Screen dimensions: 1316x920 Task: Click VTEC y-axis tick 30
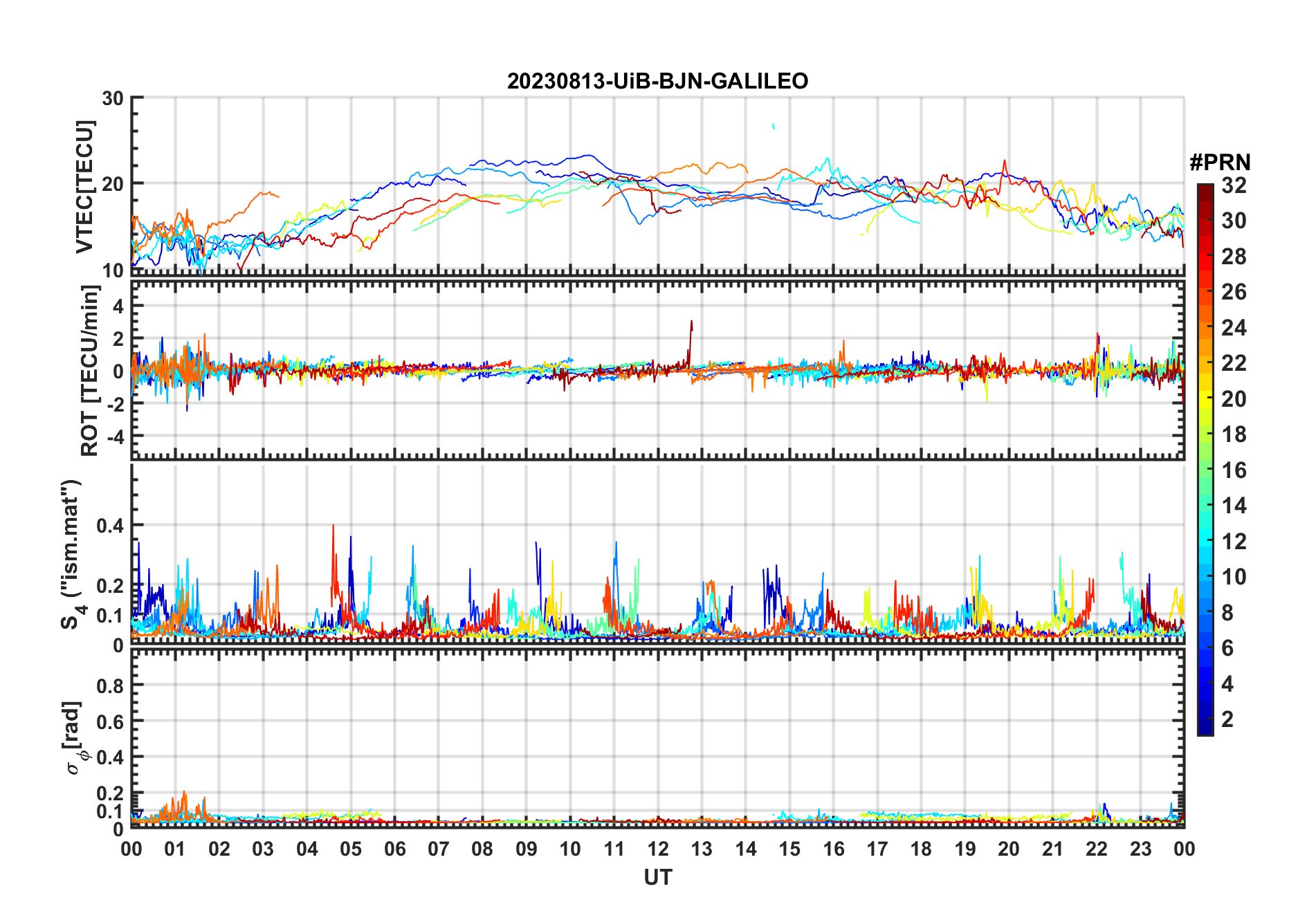113,98
